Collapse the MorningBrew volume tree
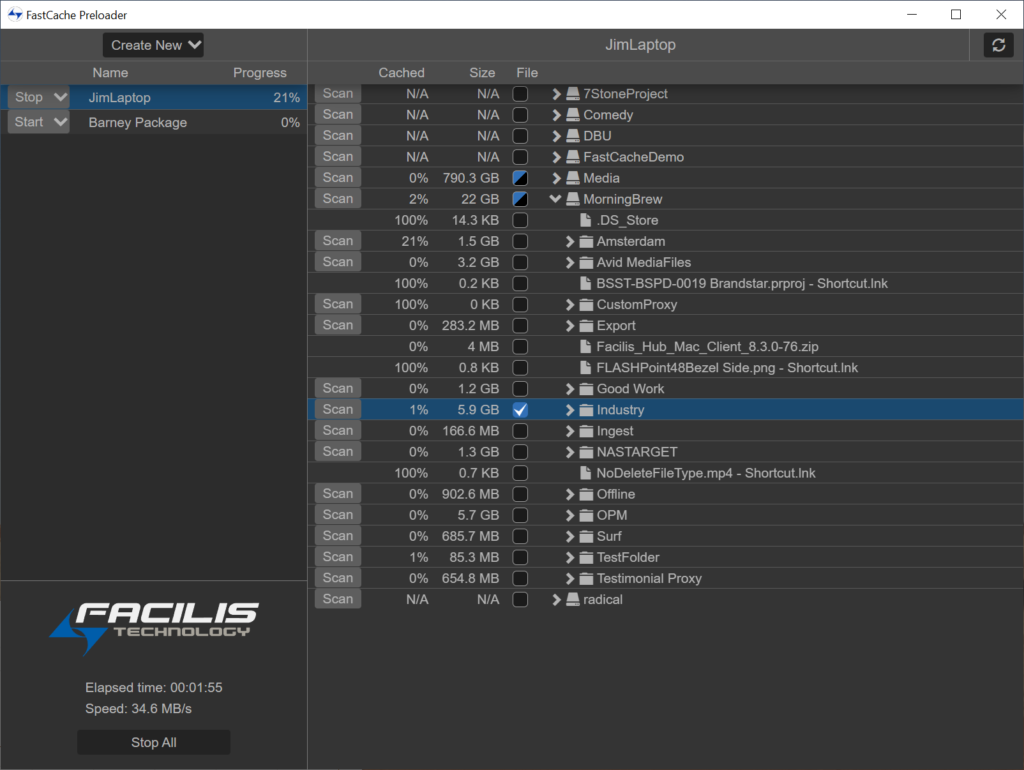The height and width of the screenshot is (770, 1024). click(556, 199)
